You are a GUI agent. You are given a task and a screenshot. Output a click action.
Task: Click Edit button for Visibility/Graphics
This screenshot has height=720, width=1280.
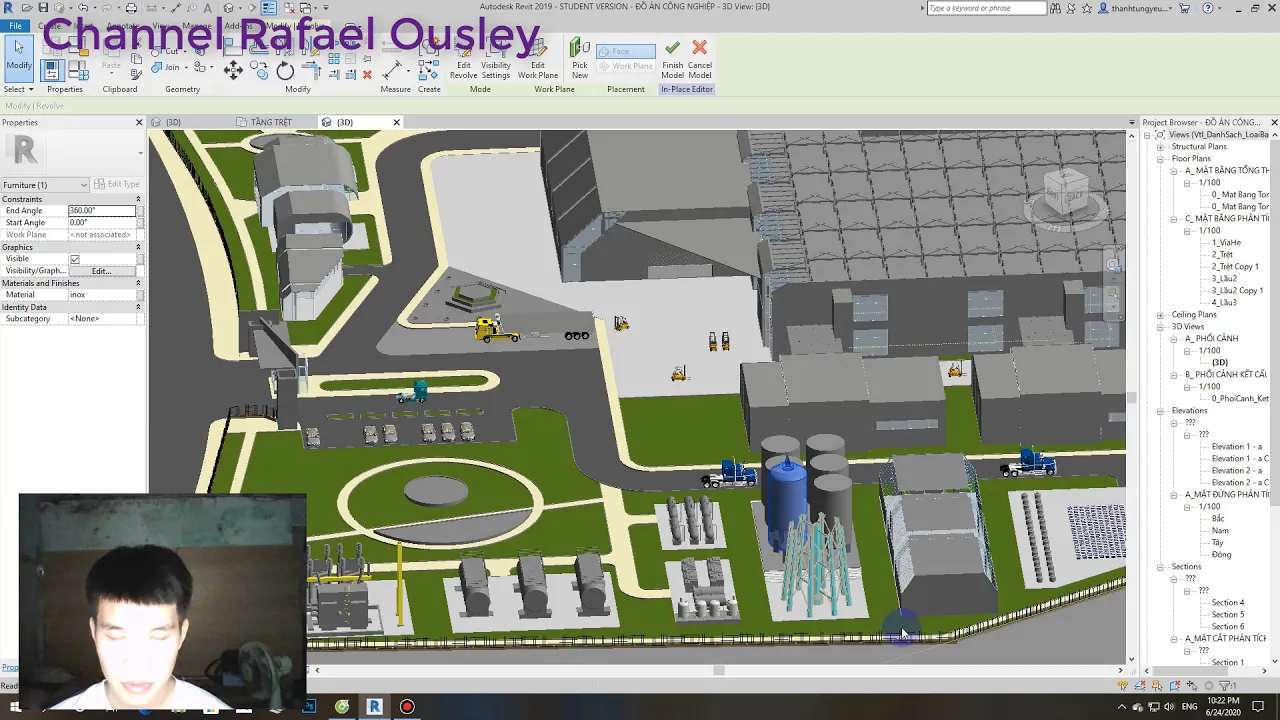click(101, 271)
